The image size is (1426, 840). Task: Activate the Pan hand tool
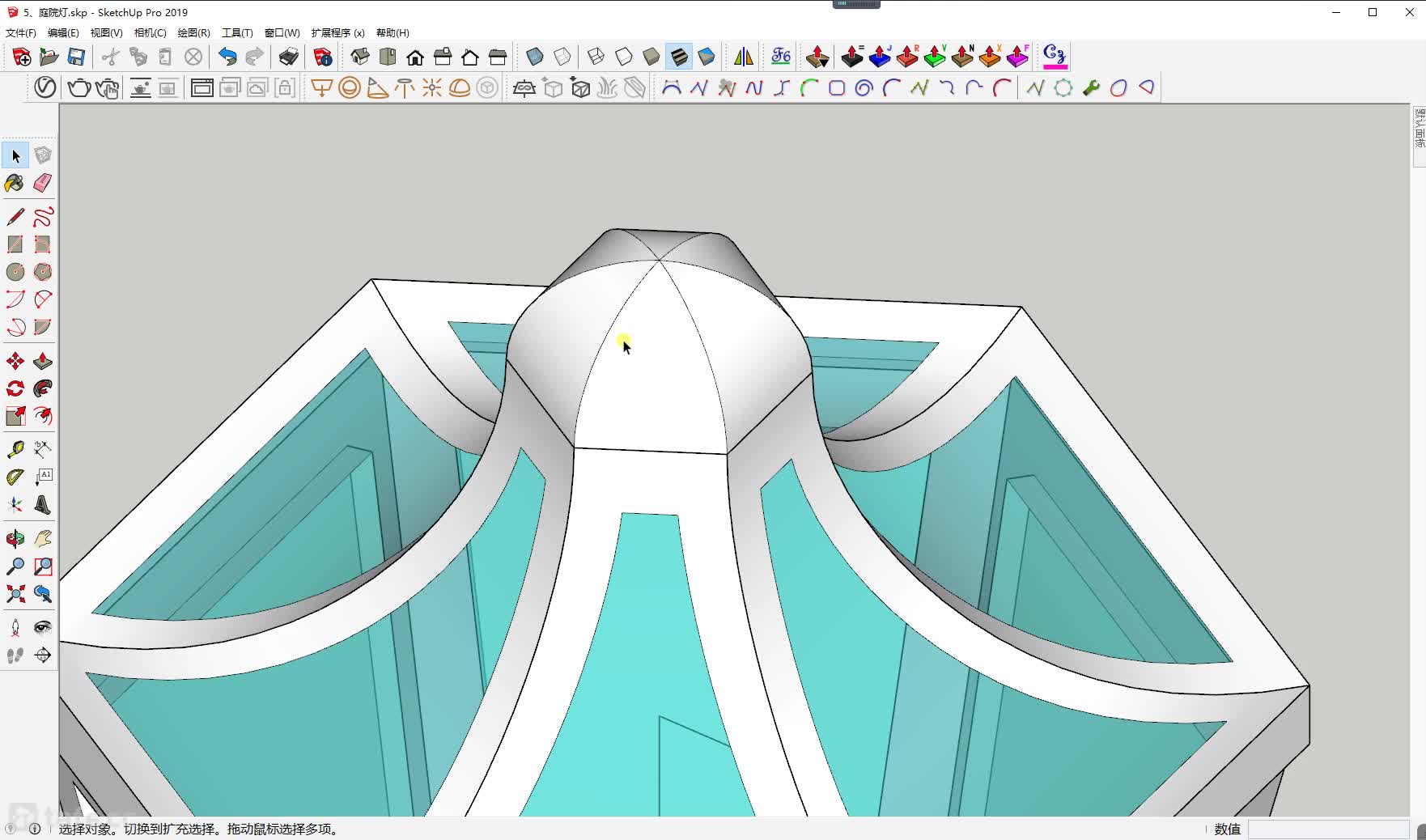[43, 539]
